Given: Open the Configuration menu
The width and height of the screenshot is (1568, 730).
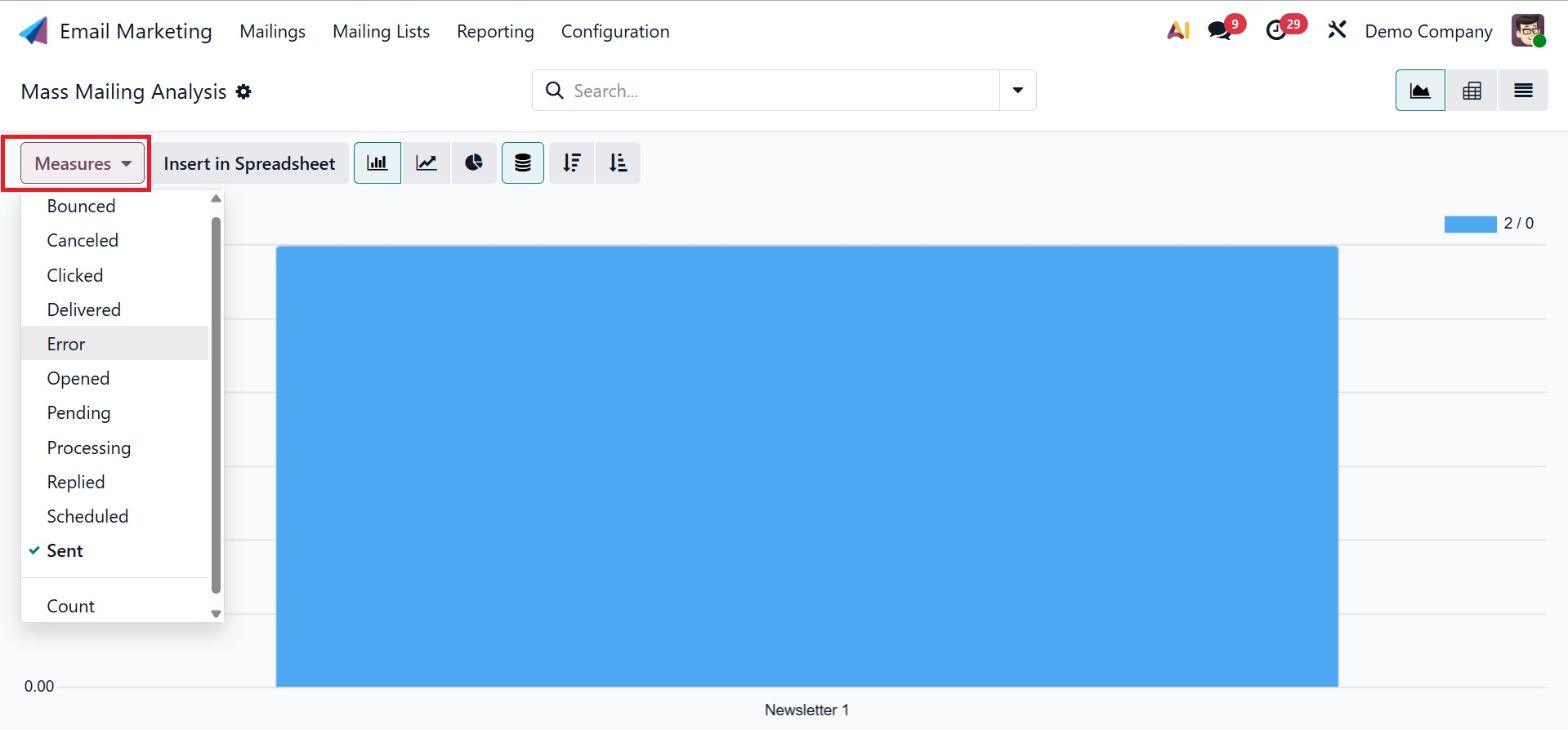Looking at the screenshot, I should pyautogui.click(x=615, y=31).
